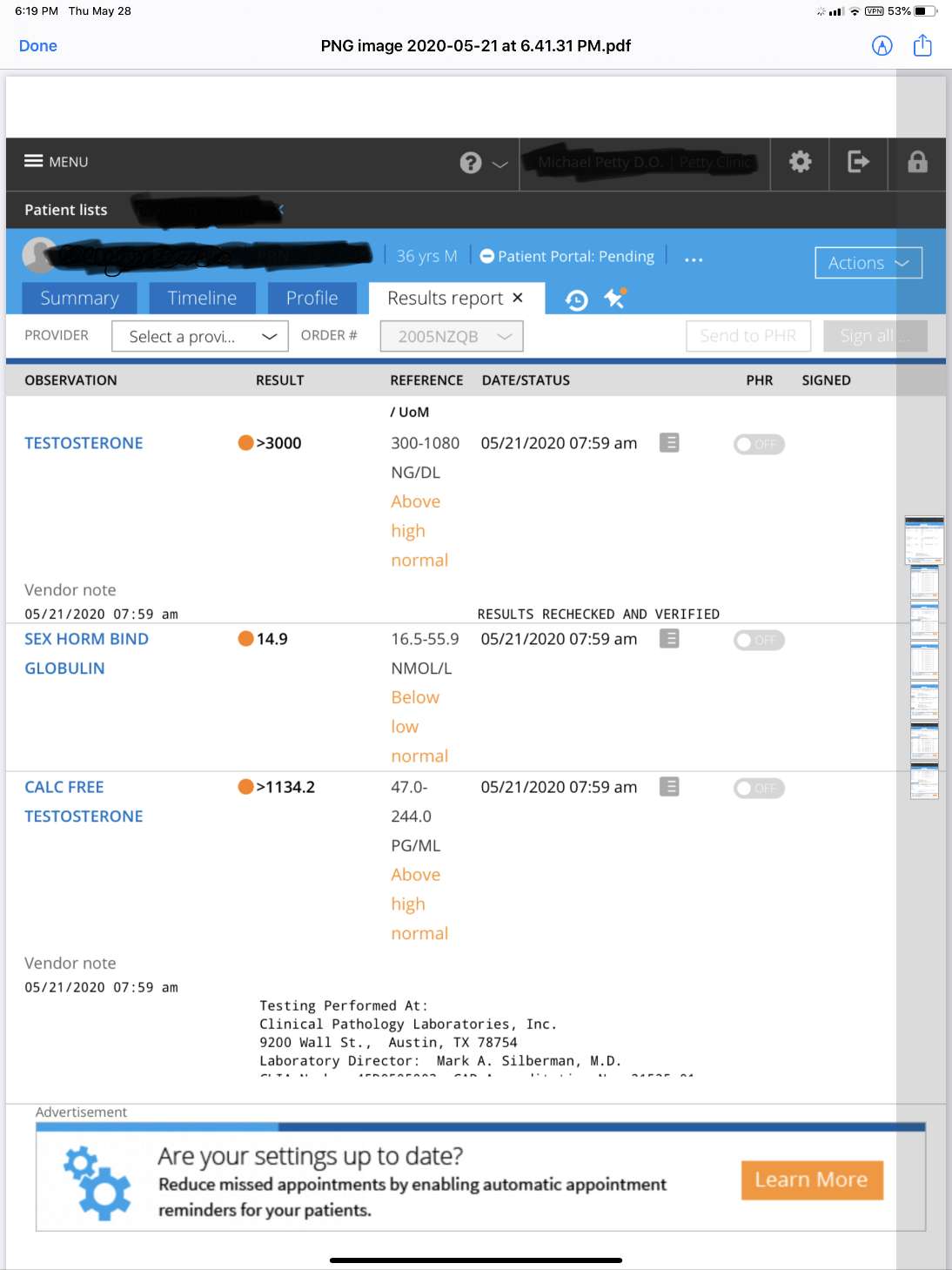Click the lock icon in header
Image resolution: width=952 pixels, height=1270 pixels.
[917, 162]
